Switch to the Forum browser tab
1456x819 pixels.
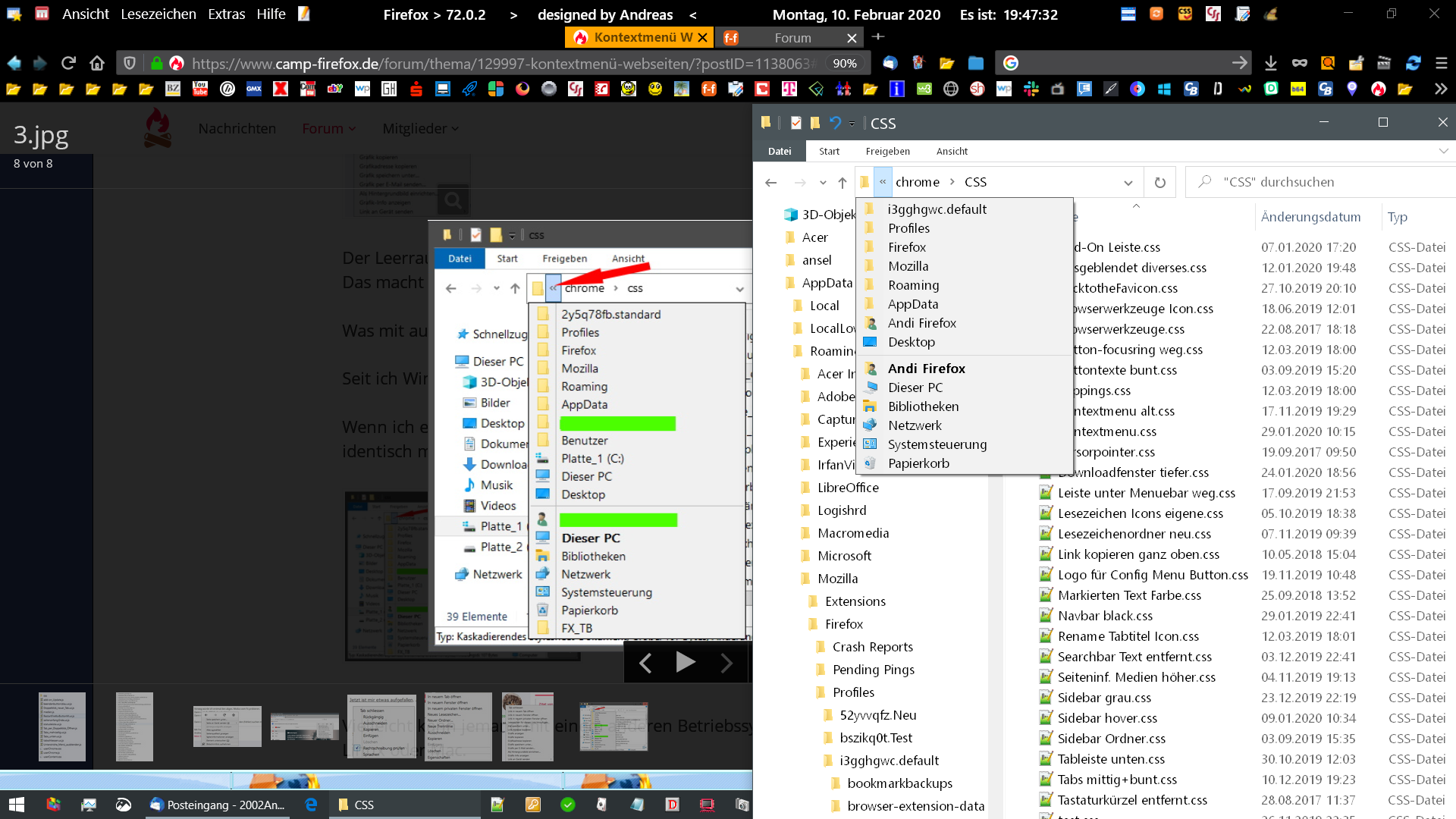point(792,37)
